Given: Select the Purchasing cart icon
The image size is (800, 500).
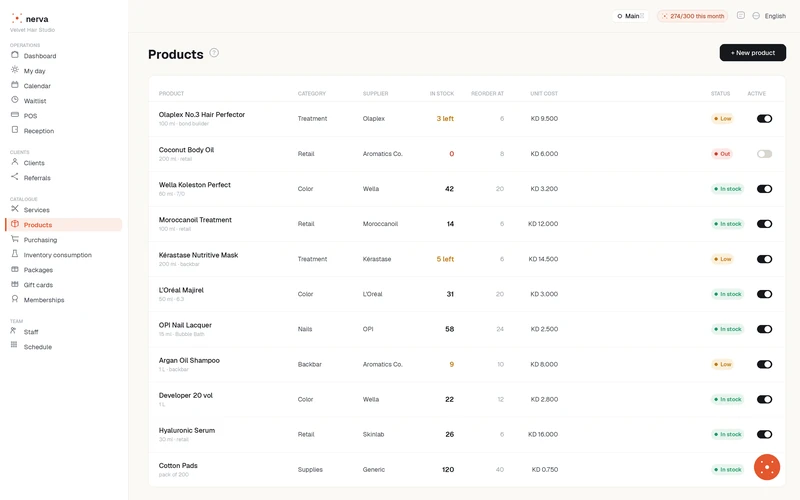Looking at the screenshot, I should click(15, 239).
